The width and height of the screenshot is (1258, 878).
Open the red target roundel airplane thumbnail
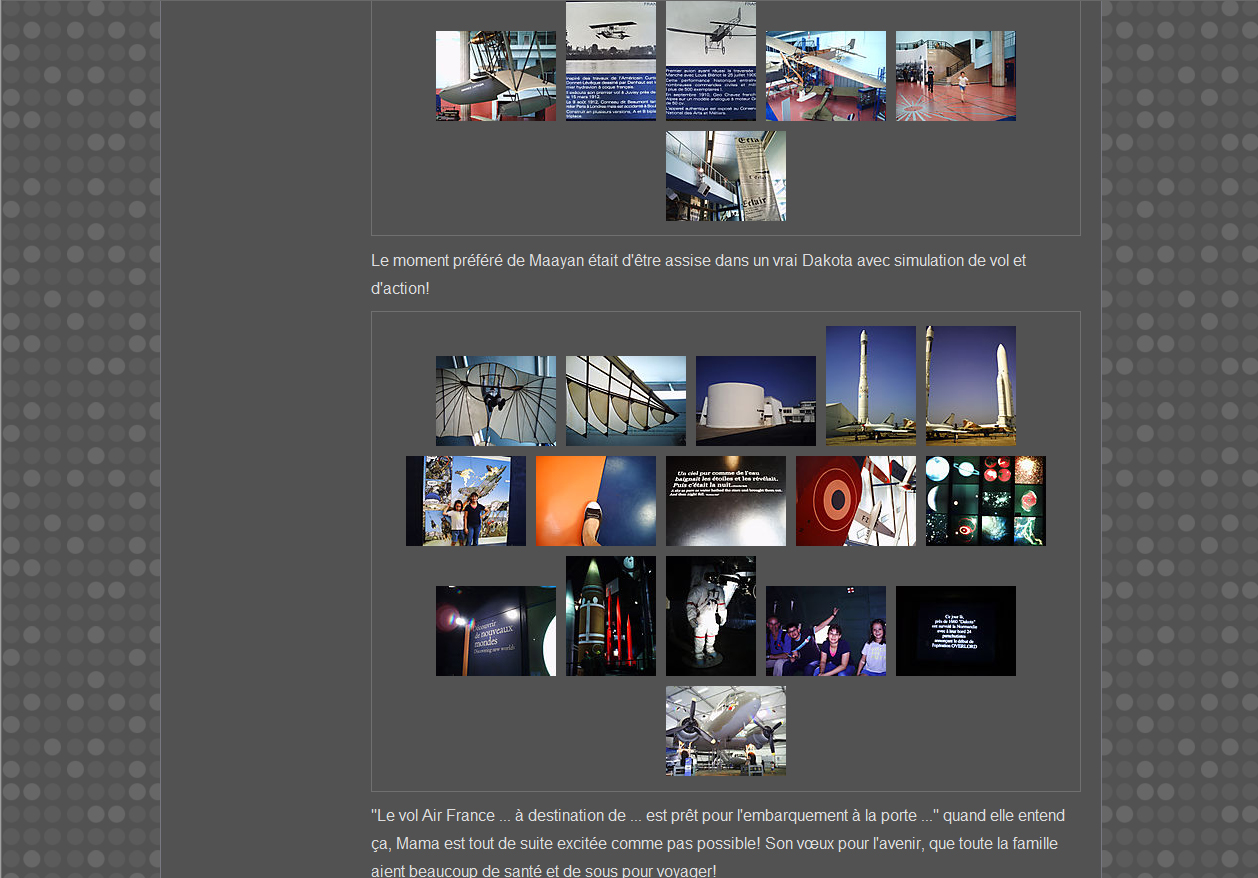(x=855, y=500)
